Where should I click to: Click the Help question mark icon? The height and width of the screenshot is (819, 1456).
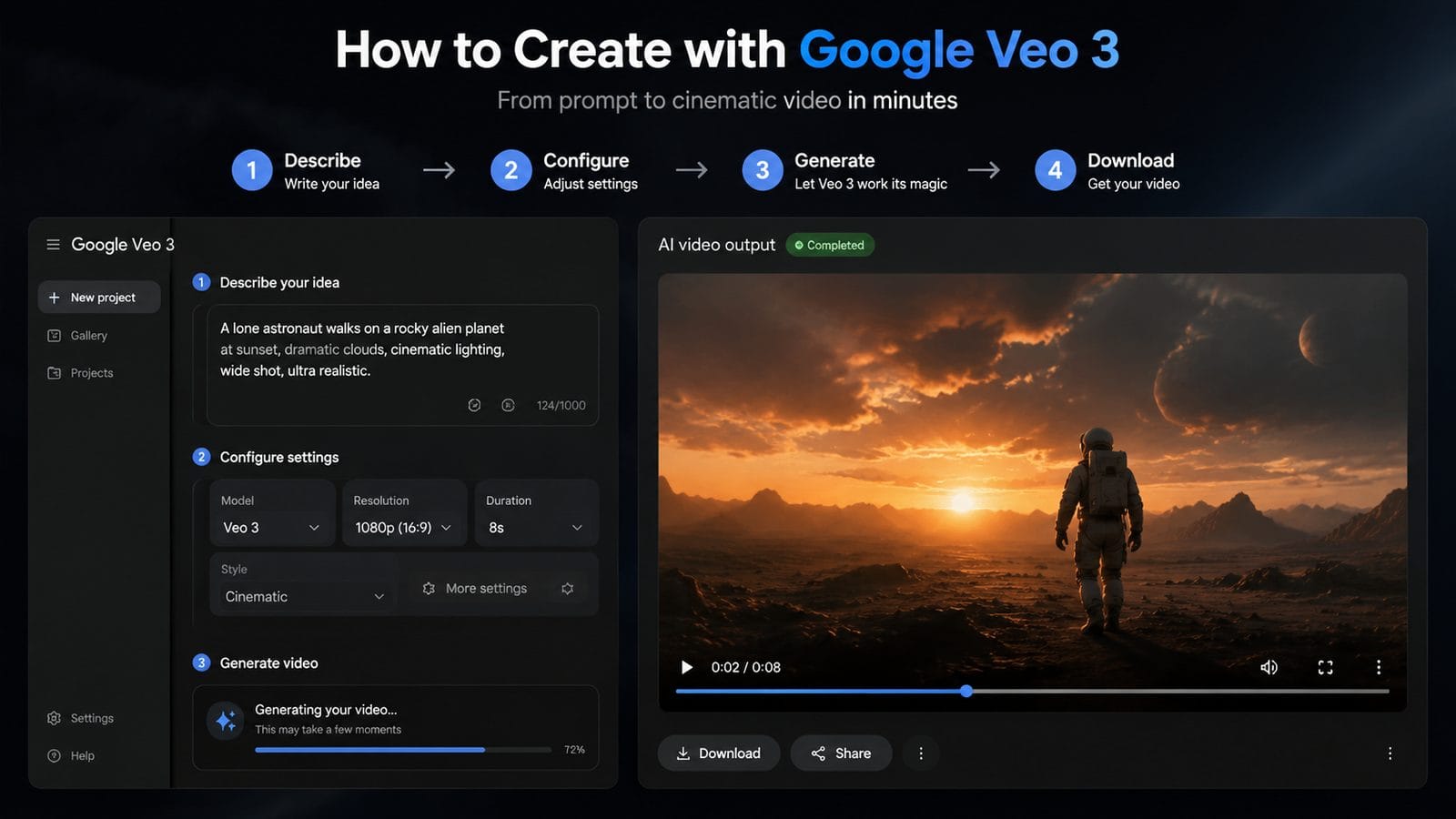(x=54, y=755)
